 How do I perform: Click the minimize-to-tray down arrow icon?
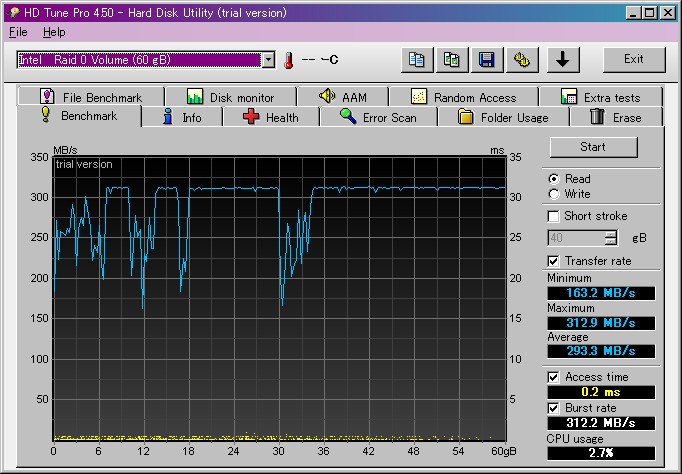(x=563, y=60)
